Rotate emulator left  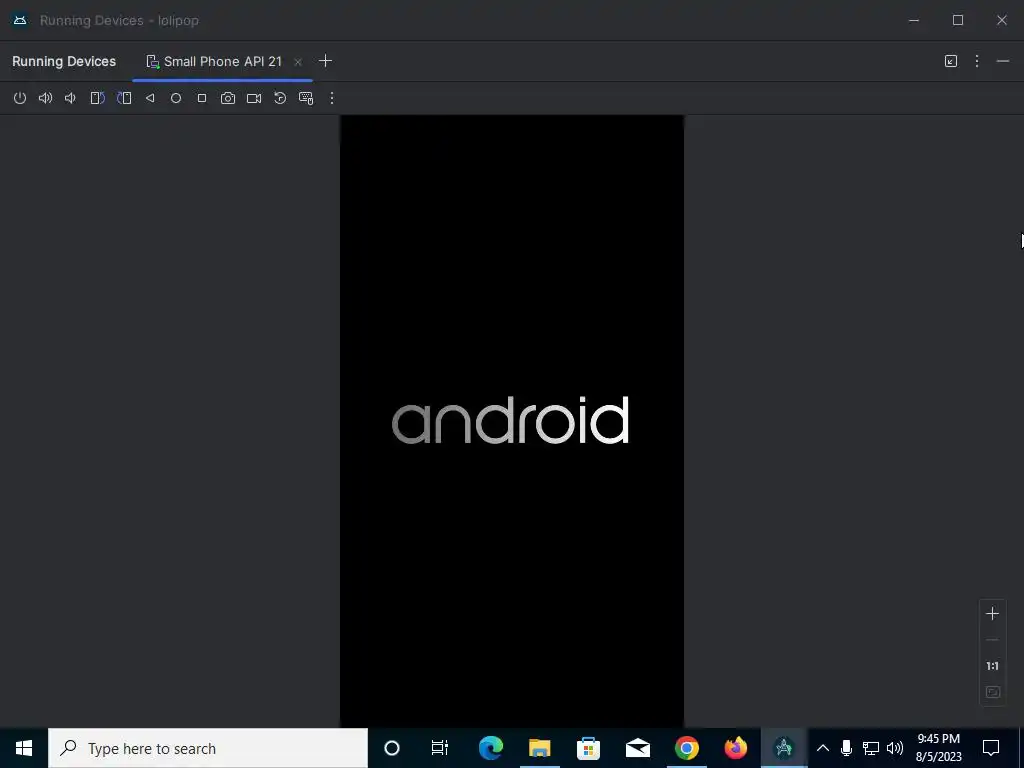97,98
